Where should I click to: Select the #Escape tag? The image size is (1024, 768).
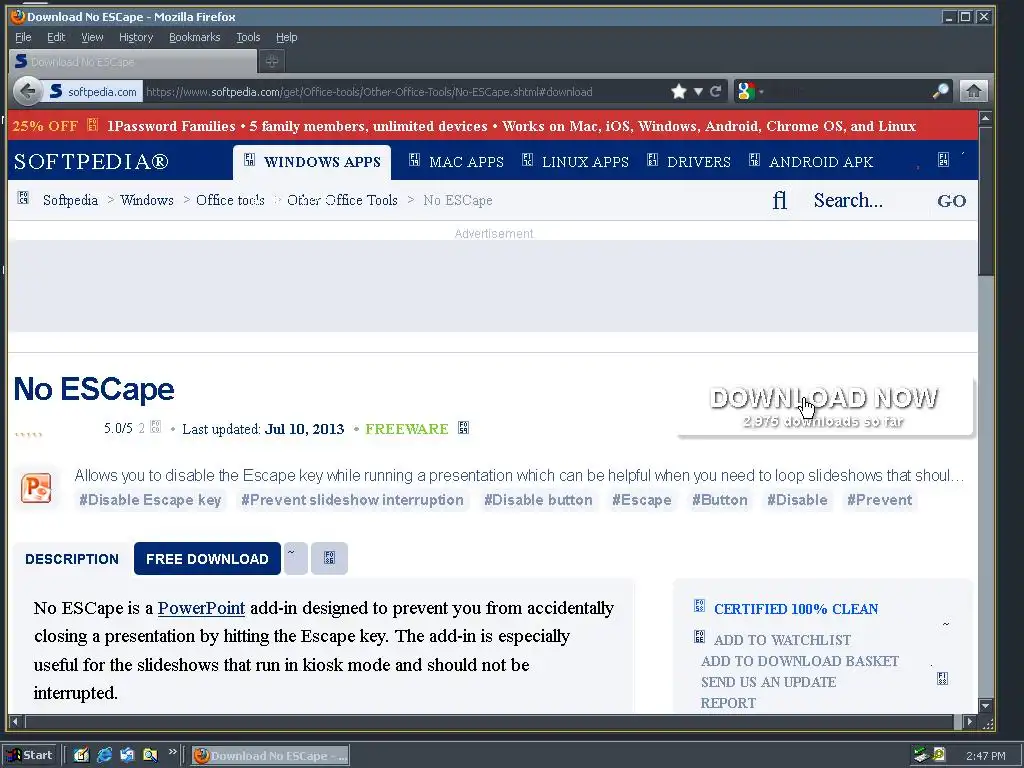pos(642,500)
